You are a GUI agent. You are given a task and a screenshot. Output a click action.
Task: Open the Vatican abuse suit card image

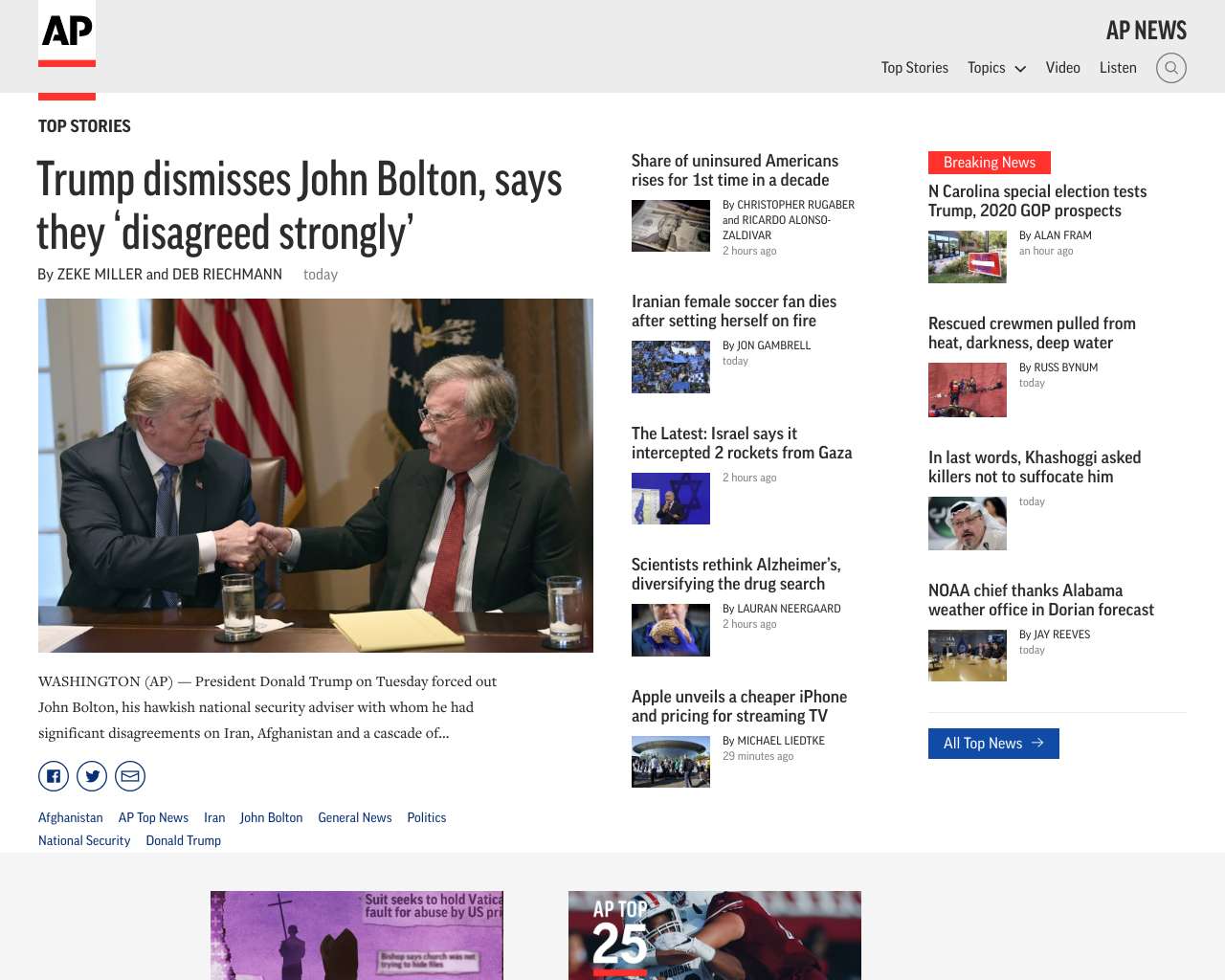click(357, 935)
